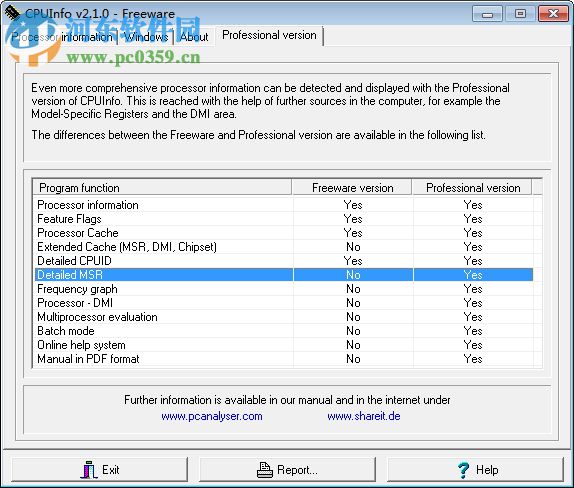Image resolution: width=574 pixels, height=488 pixels.
Task: Open the Processor information tab
Action: tap(62, 37)
